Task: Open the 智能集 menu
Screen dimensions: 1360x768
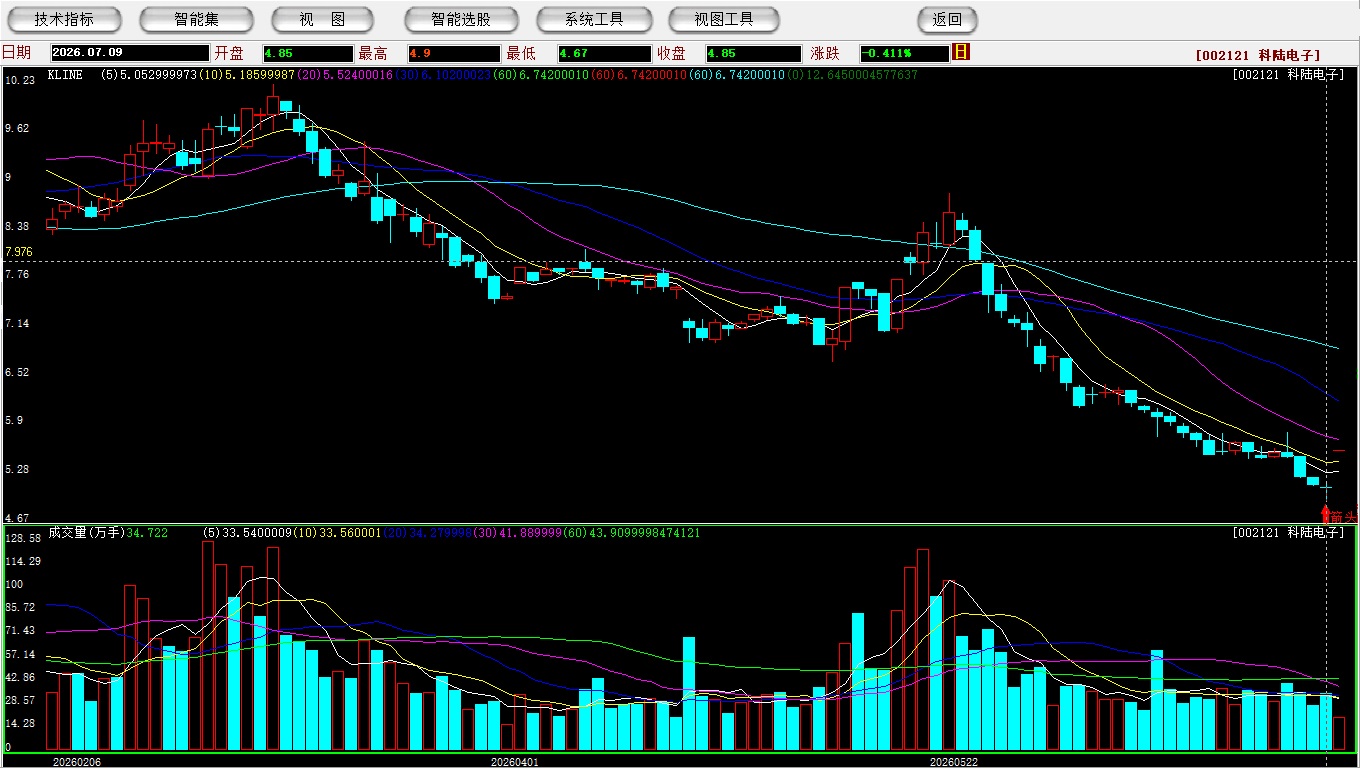Action: (196, 20)
